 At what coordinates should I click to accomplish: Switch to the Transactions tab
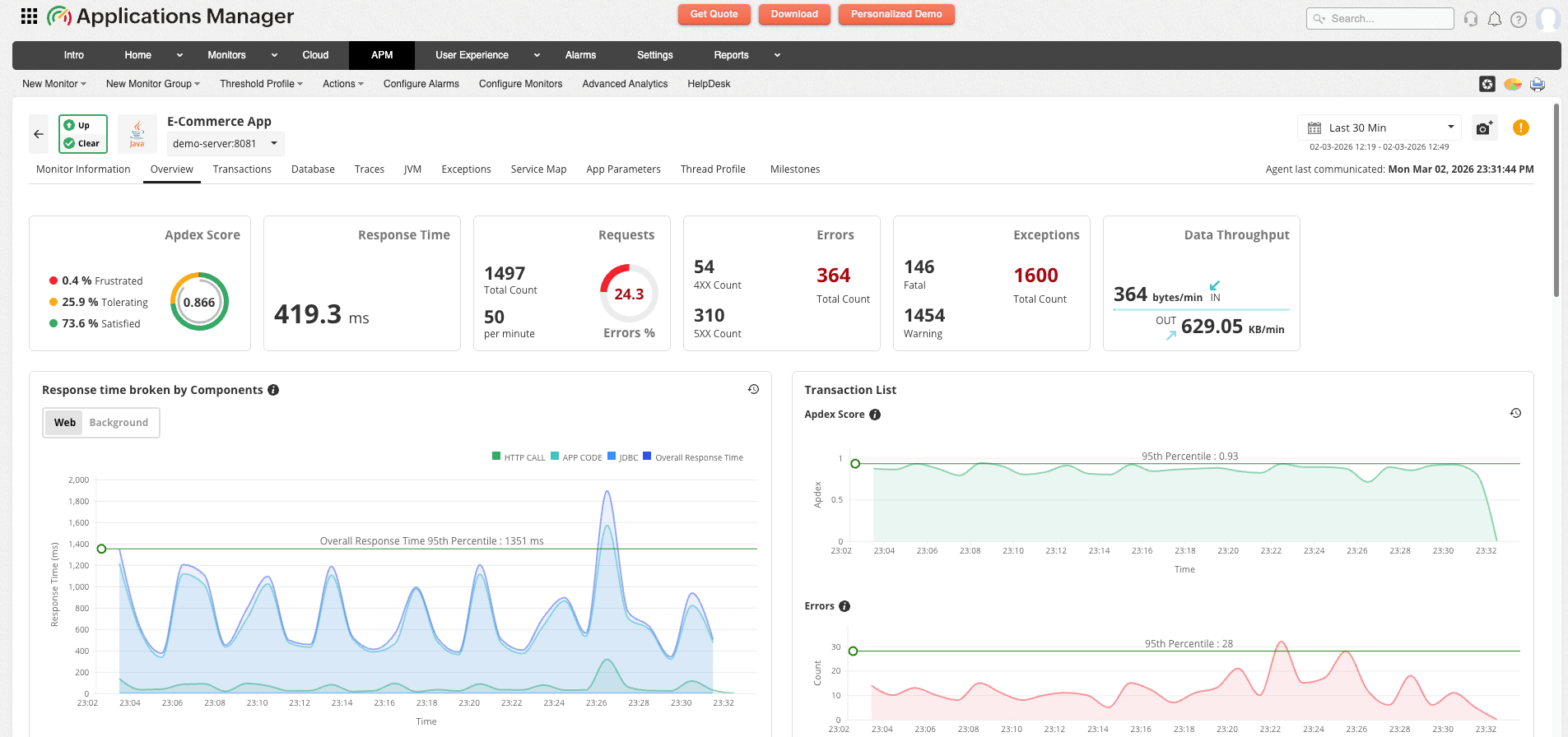coord(242,169)
